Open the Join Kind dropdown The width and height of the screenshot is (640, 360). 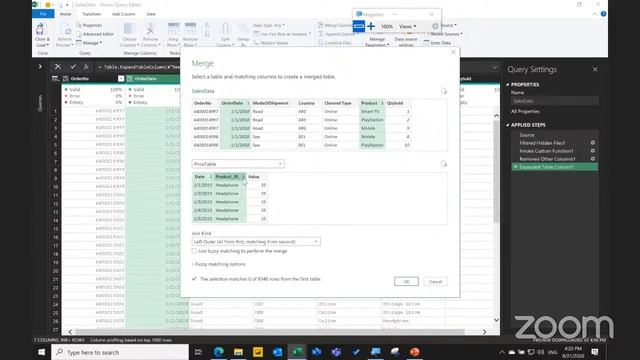[256, 242]
